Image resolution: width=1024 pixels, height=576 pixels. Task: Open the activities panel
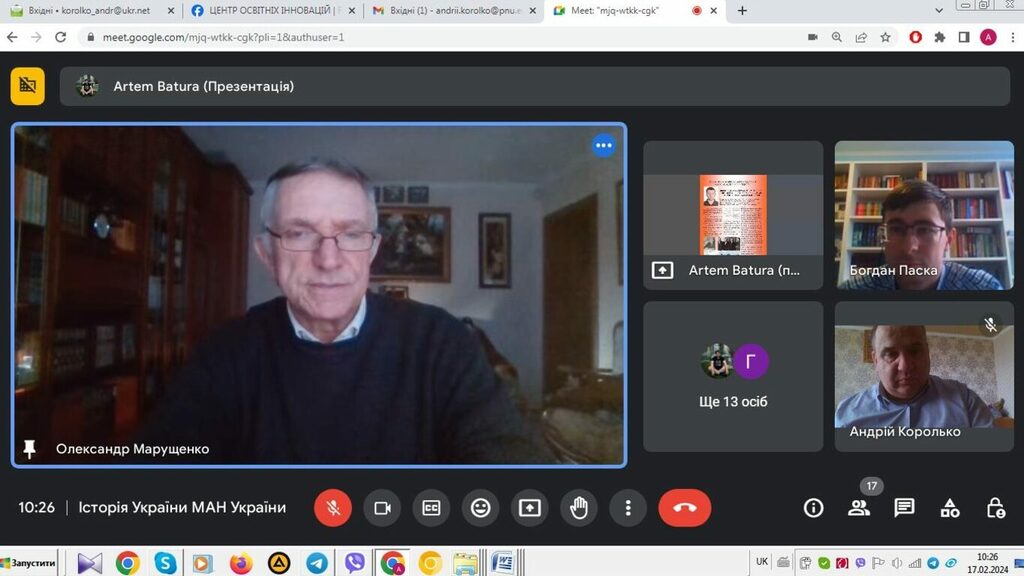tap(950, 508)
